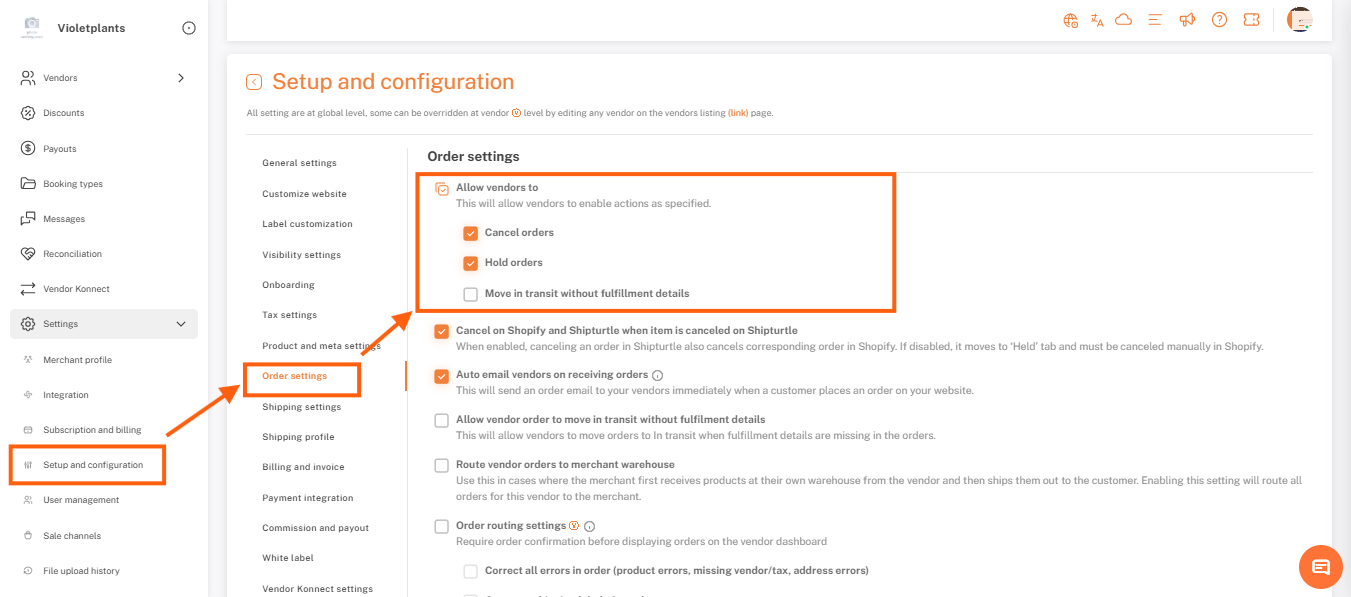The height and width of the screenshot is (597, 1351).
Task: Collapse the Settings sidebar section
Action: pyautogui.click(x=181, y=324)
